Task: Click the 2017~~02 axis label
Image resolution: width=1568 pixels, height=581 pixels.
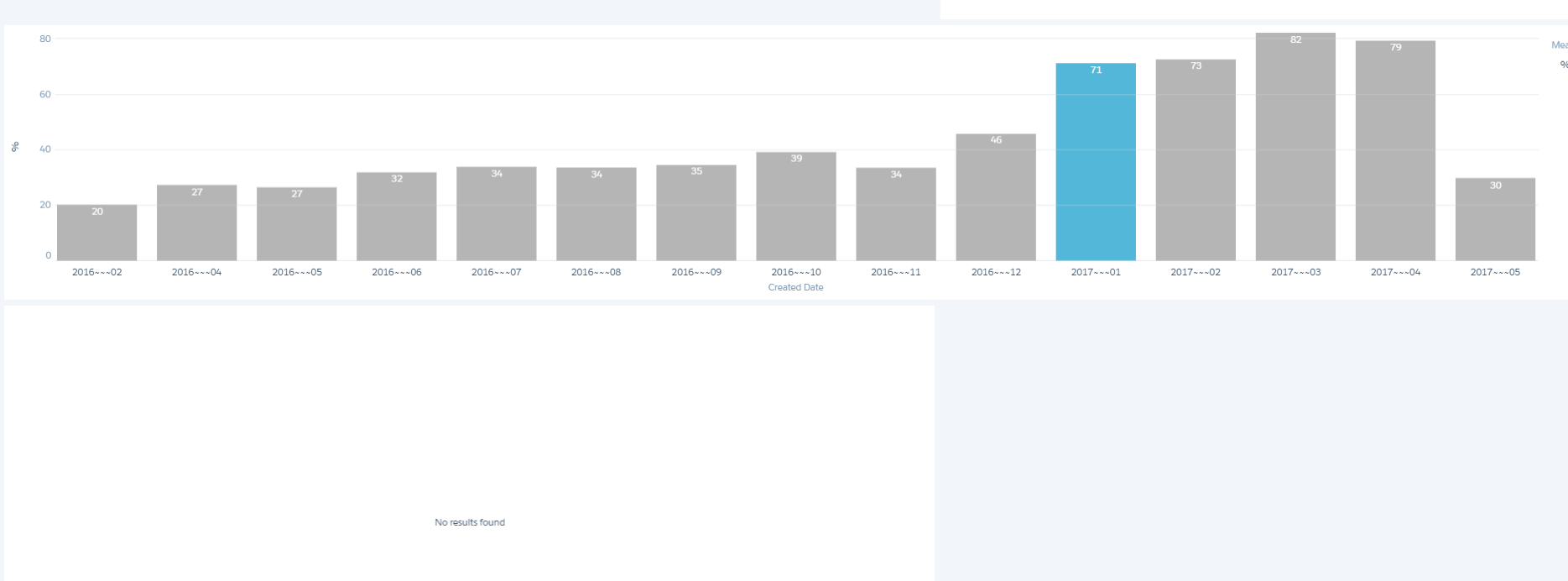Action: 1196,272
